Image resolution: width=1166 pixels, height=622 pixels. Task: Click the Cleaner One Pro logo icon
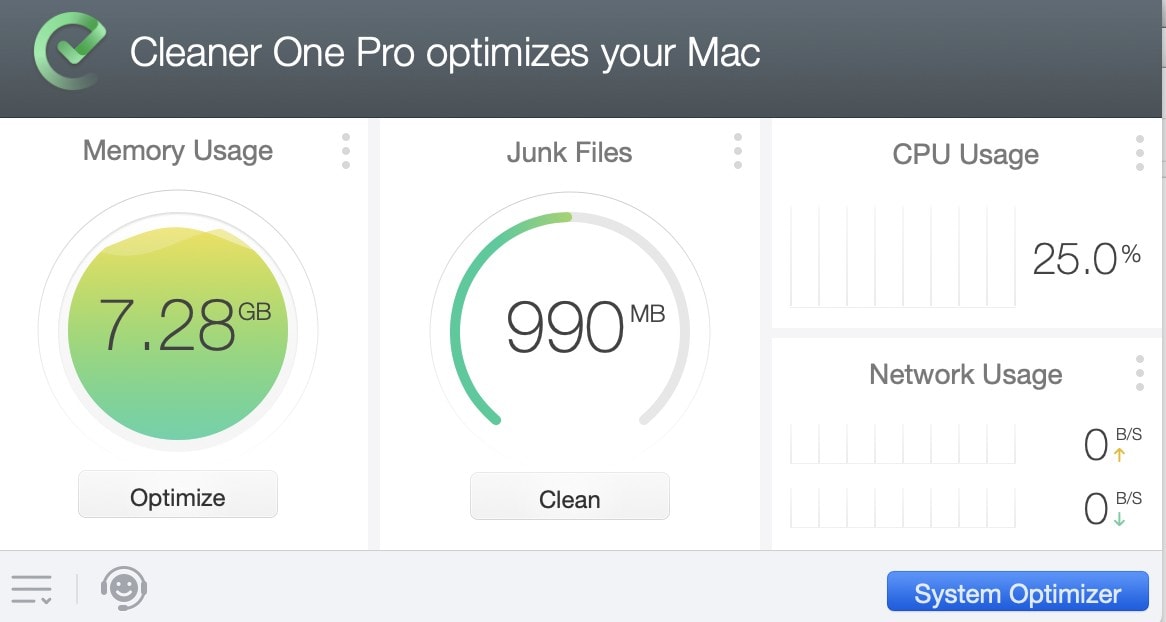[68, 52]
